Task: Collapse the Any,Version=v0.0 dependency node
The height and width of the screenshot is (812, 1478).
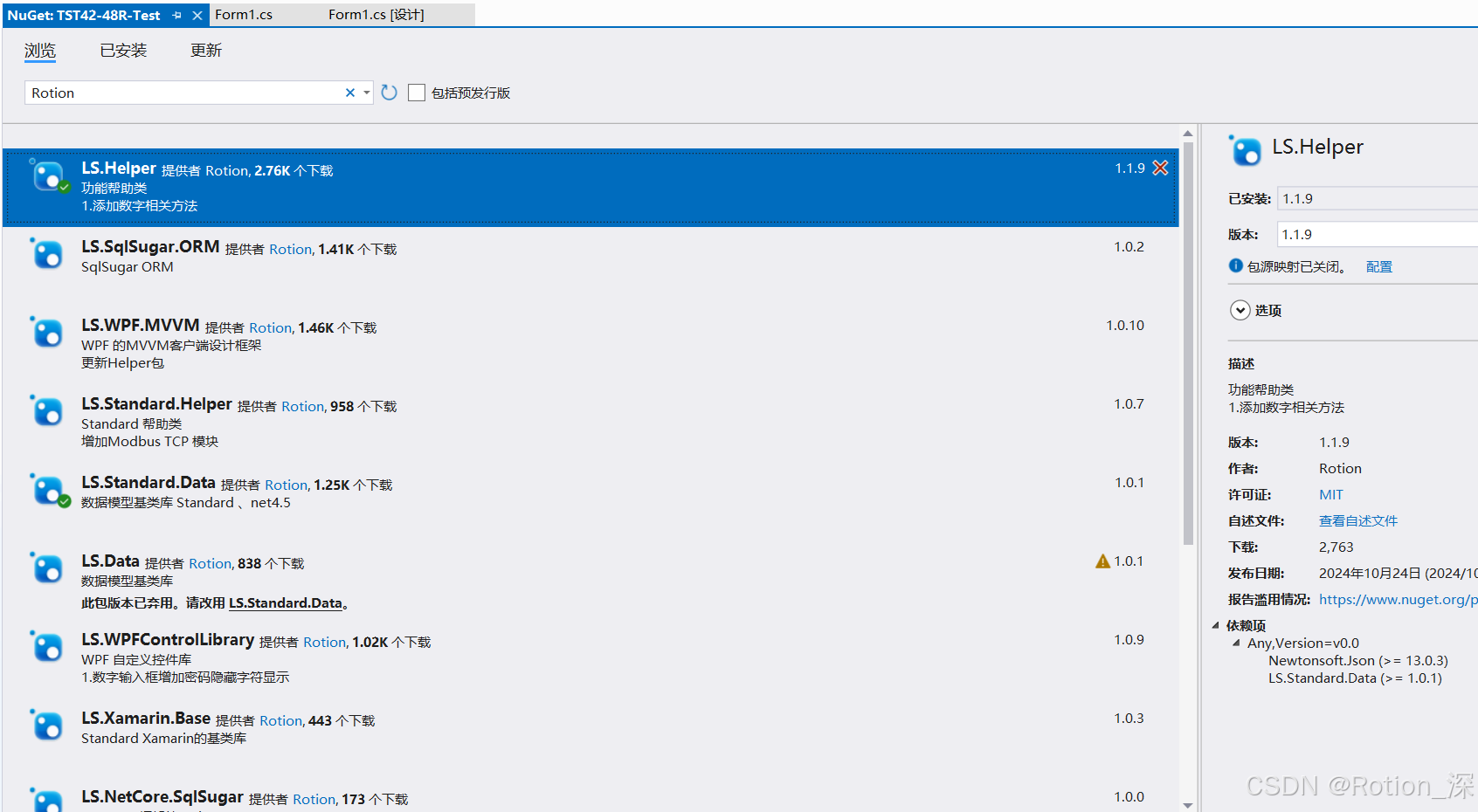Action: 1236,643
